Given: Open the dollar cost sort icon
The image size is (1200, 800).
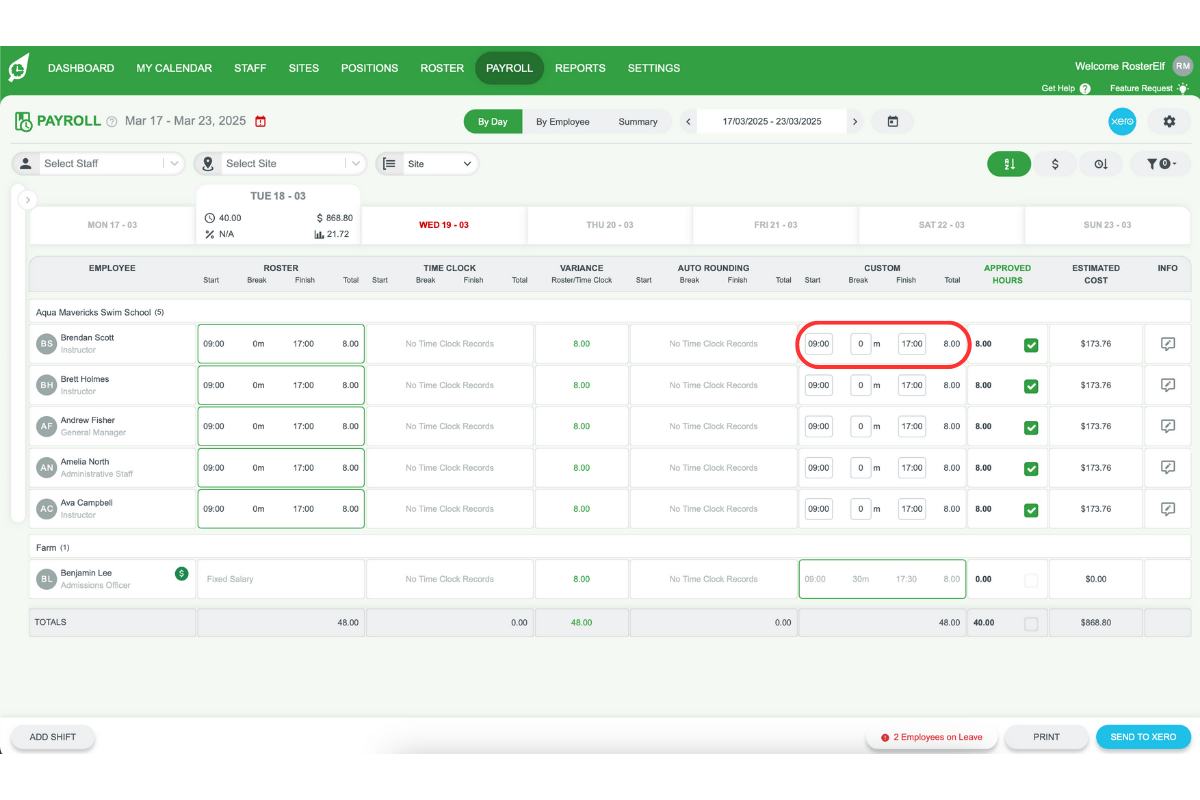Looking at the screenshot, I should pyautogui.click(x=1055, y=163).
